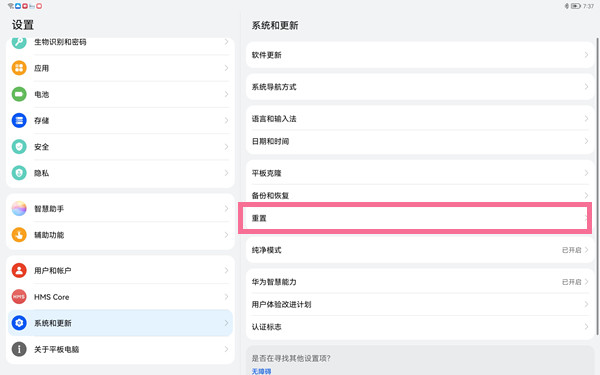Open 日期和时间
This screenshot has height=375, width=600.
[420, 142]
